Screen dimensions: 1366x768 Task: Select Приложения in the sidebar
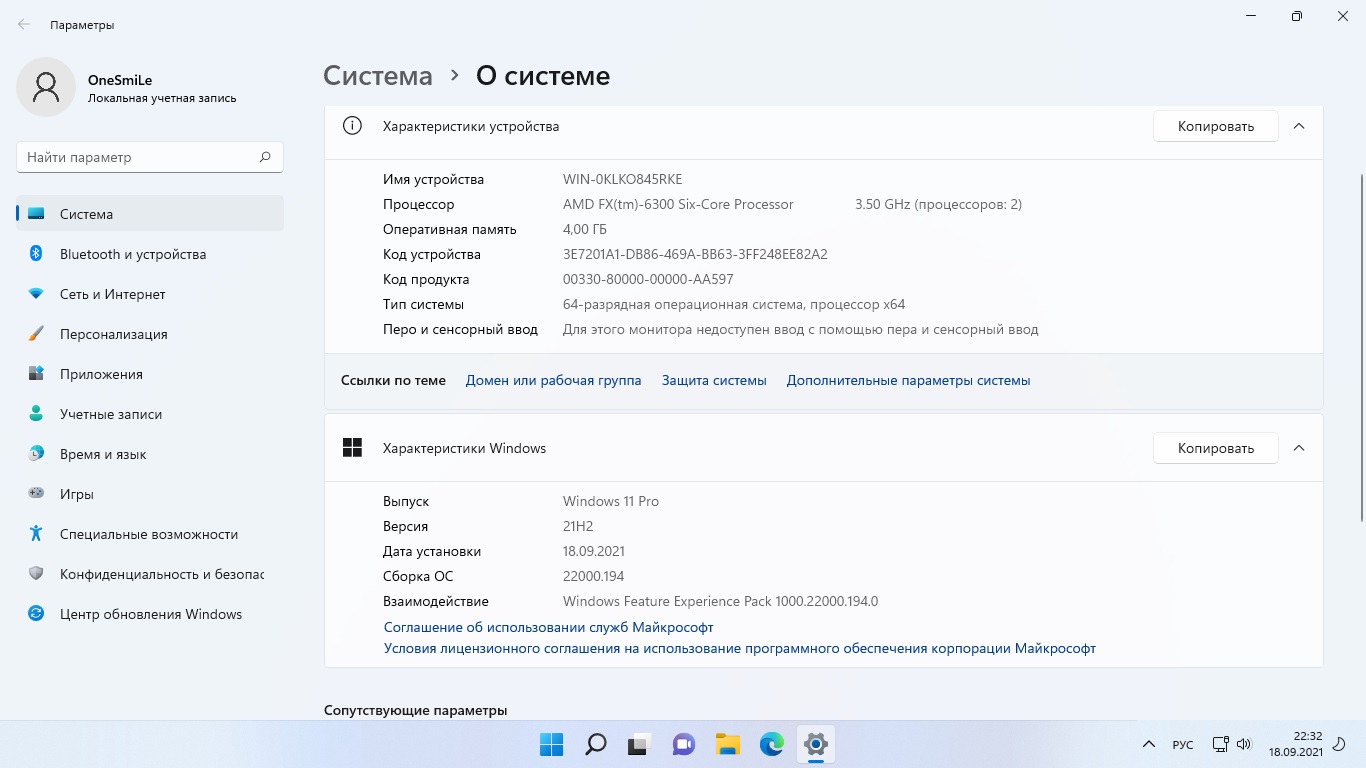pyautogui.click(x=150, y=374)
